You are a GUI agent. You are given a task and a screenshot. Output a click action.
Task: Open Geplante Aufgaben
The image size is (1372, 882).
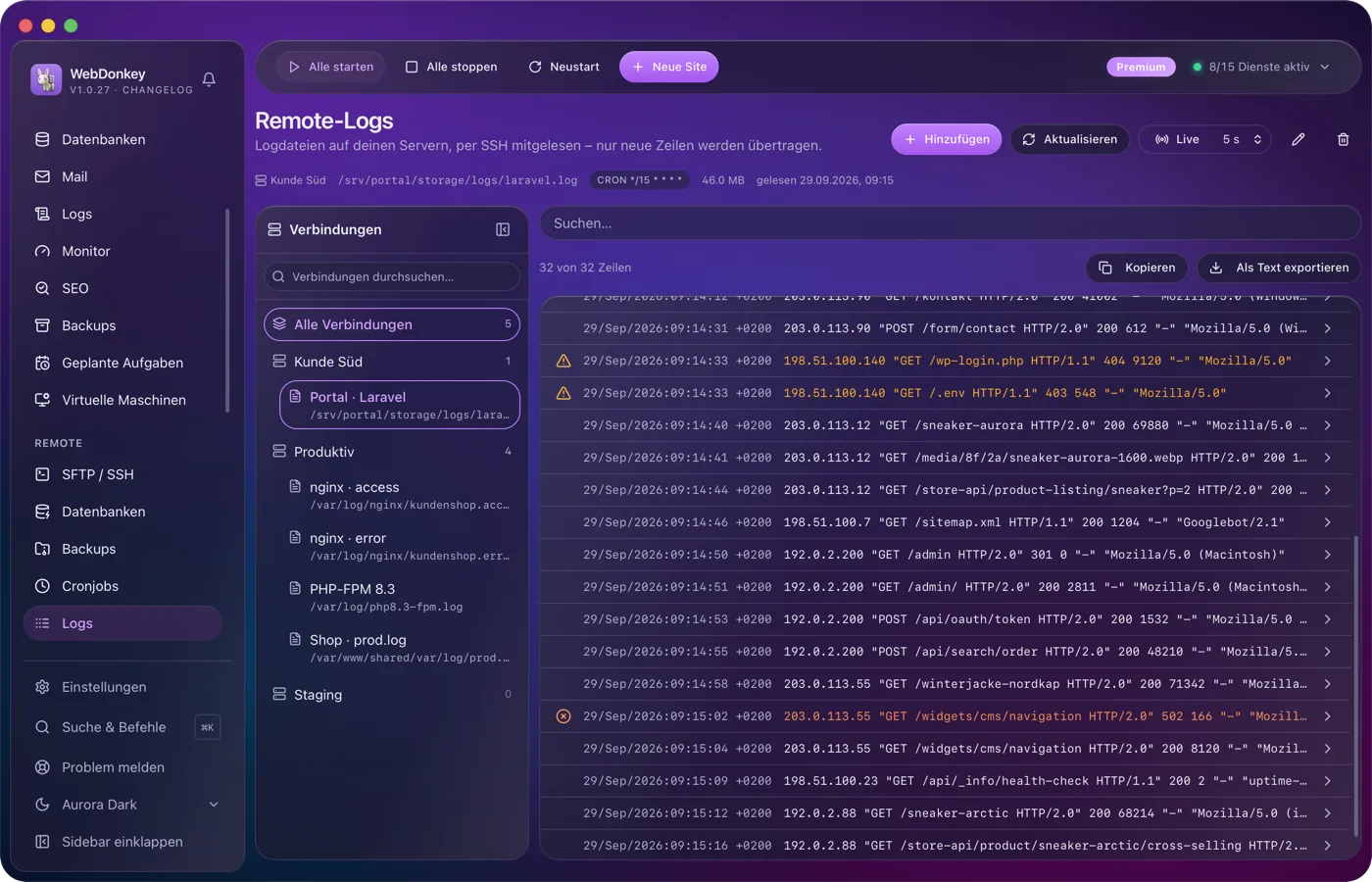[123, 363]
